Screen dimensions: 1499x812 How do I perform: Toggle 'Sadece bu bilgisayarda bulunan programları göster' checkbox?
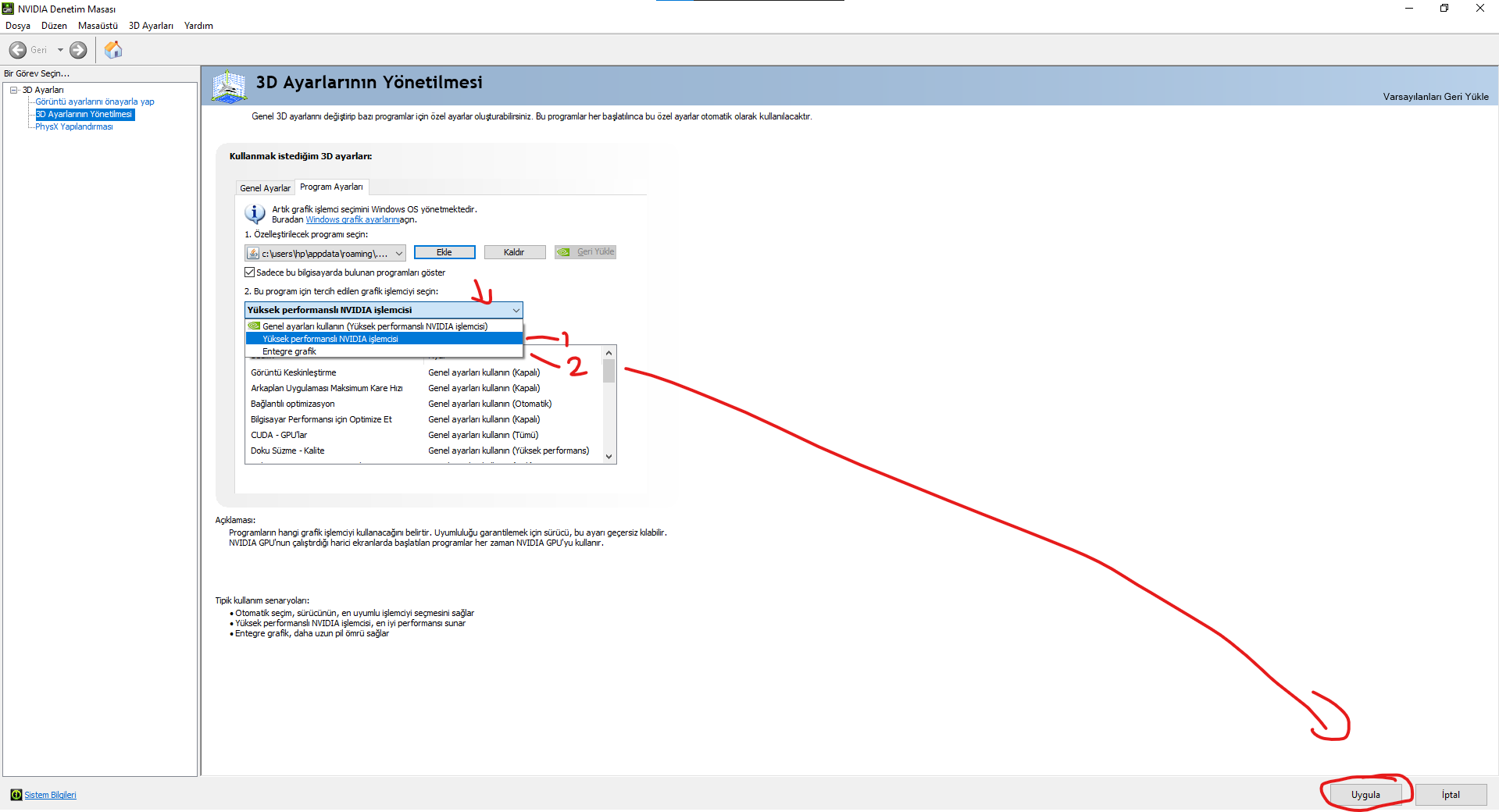pyautogui.click(x=250, y=272)
